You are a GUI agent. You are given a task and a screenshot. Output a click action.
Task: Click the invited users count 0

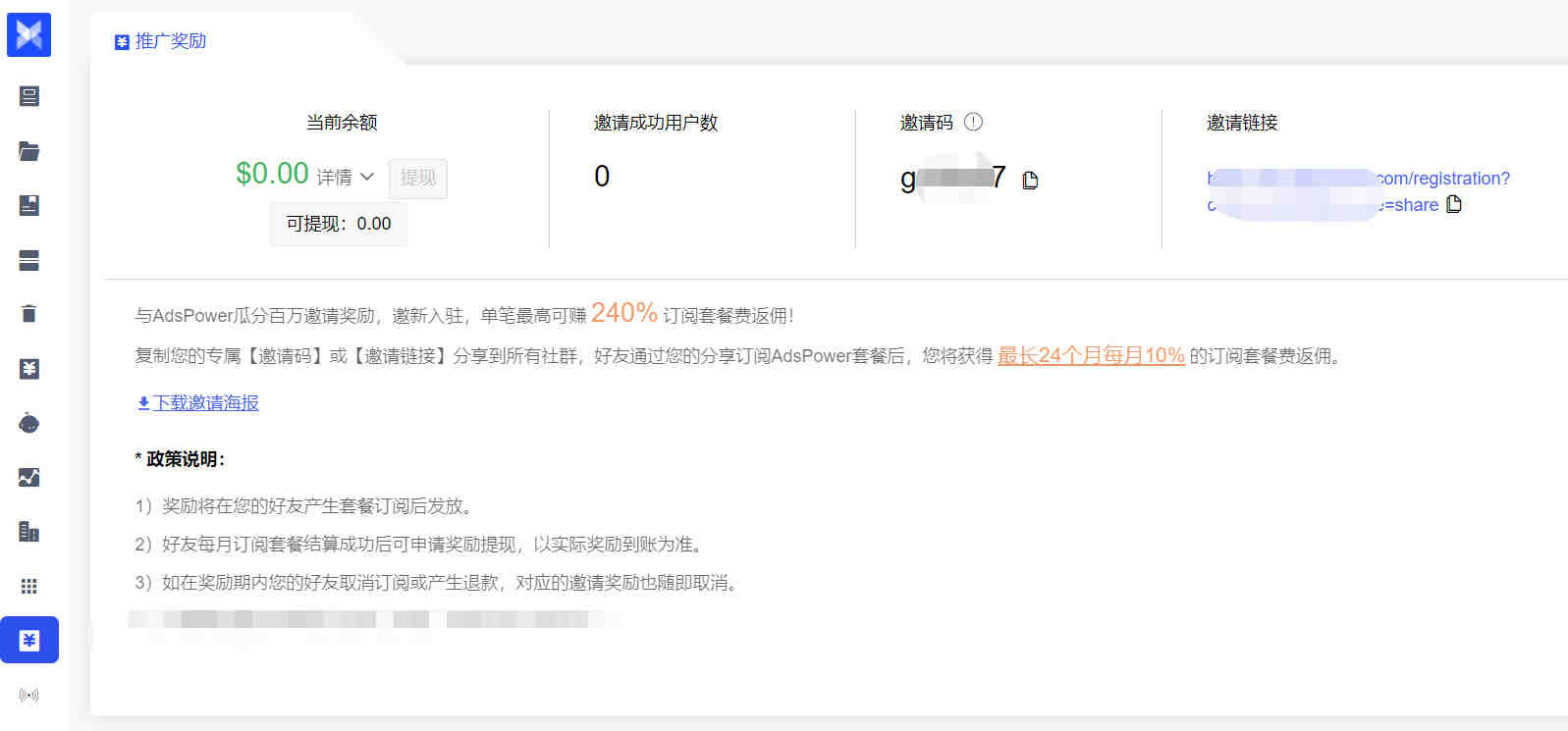tap(602, 177)
